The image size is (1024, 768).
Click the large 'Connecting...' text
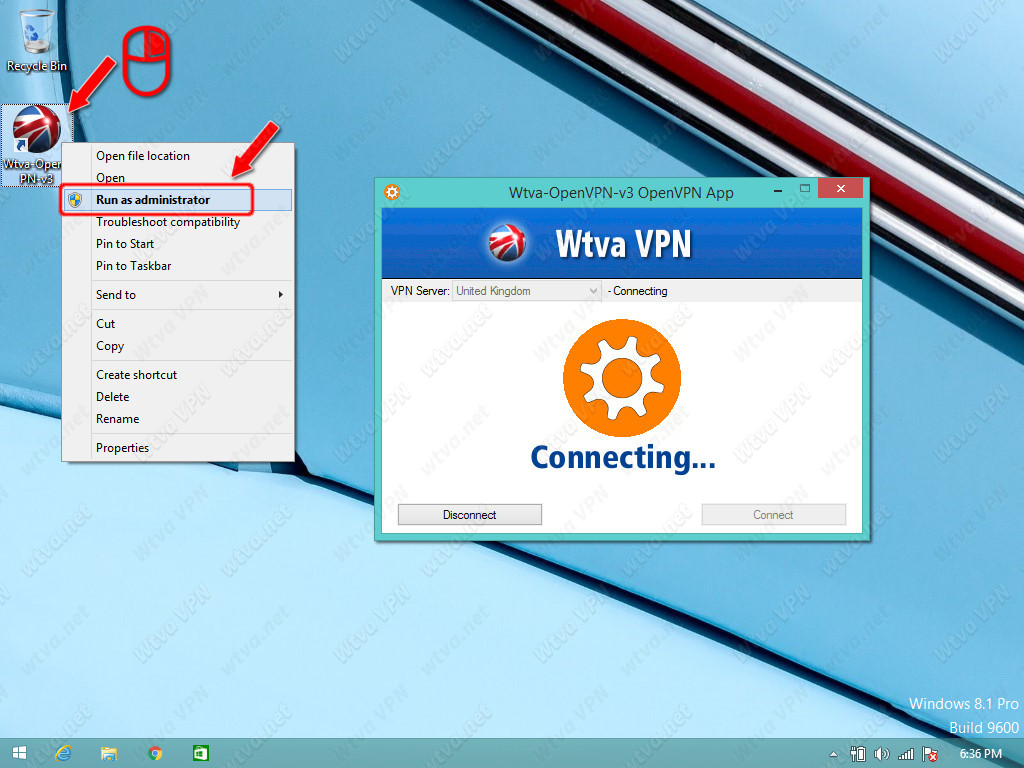pyautogui.click(x=622, y=458)
